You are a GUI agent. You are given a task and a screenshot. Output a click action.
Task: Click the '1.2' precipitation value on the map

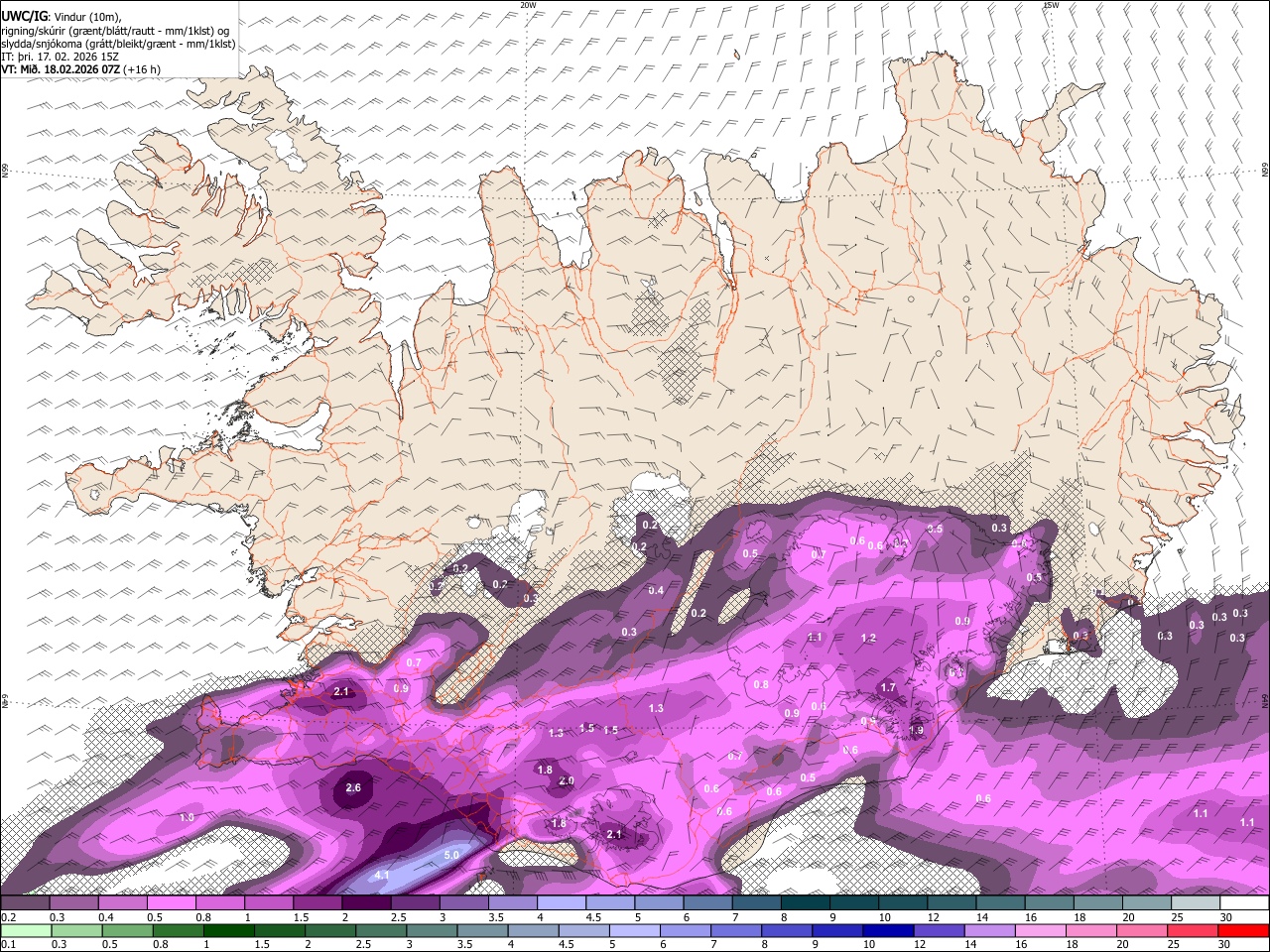pos(868,639)
